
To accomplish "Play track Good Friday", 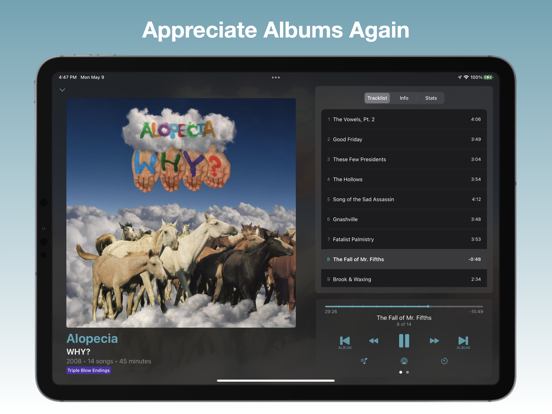I will 404,139.
